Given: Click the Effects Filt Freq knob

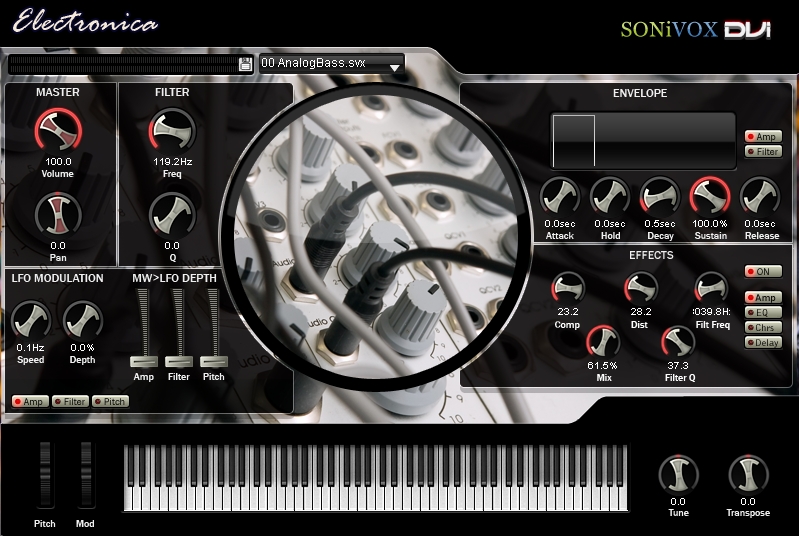Looking at the screenshot, I should pos(712,288).
